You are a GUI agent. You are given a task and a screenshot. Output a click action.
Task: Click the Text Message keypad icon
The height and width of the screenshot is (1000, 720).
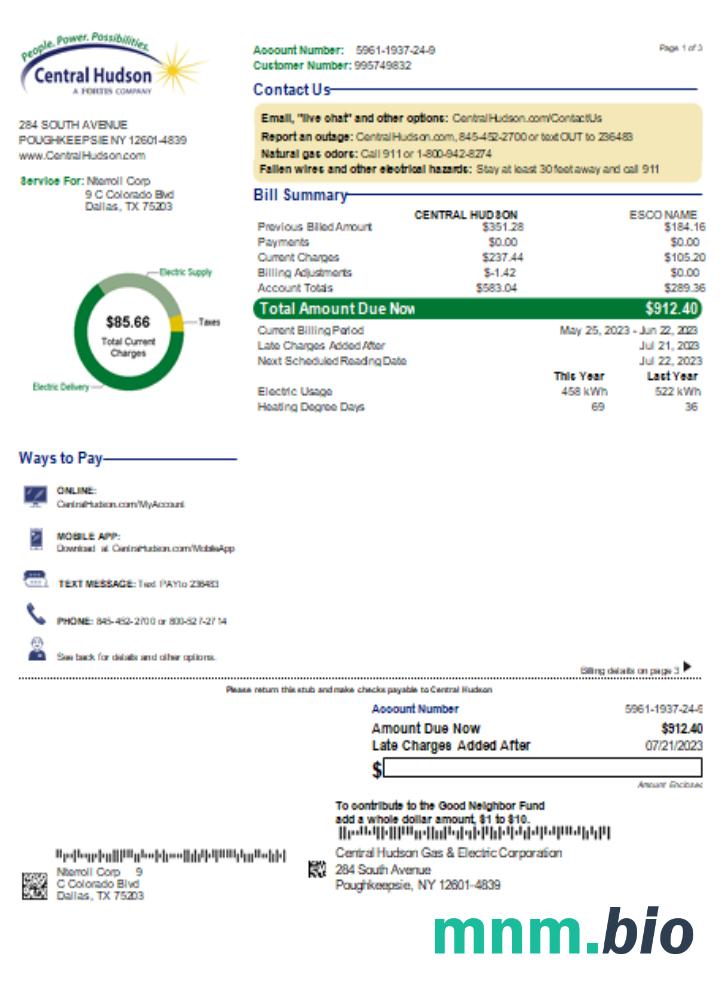point(35,580)
